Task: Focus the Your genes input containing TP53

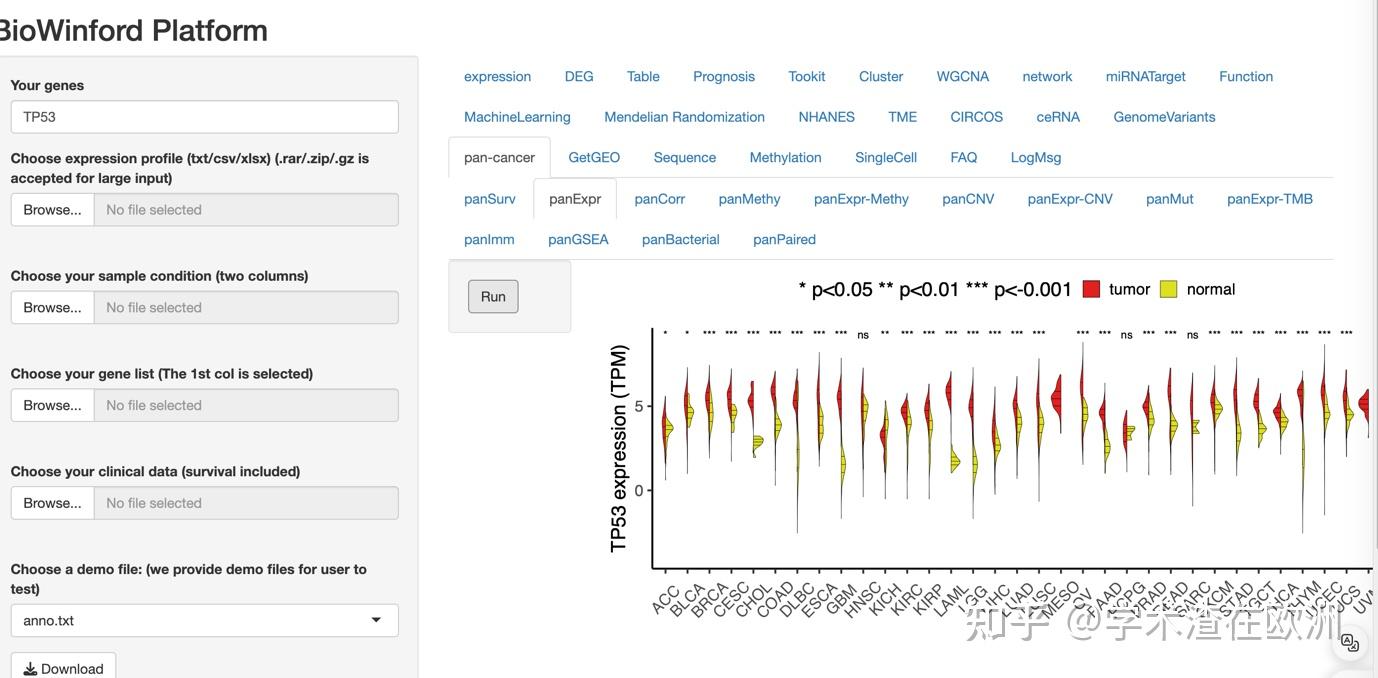Action: point(204,117)
